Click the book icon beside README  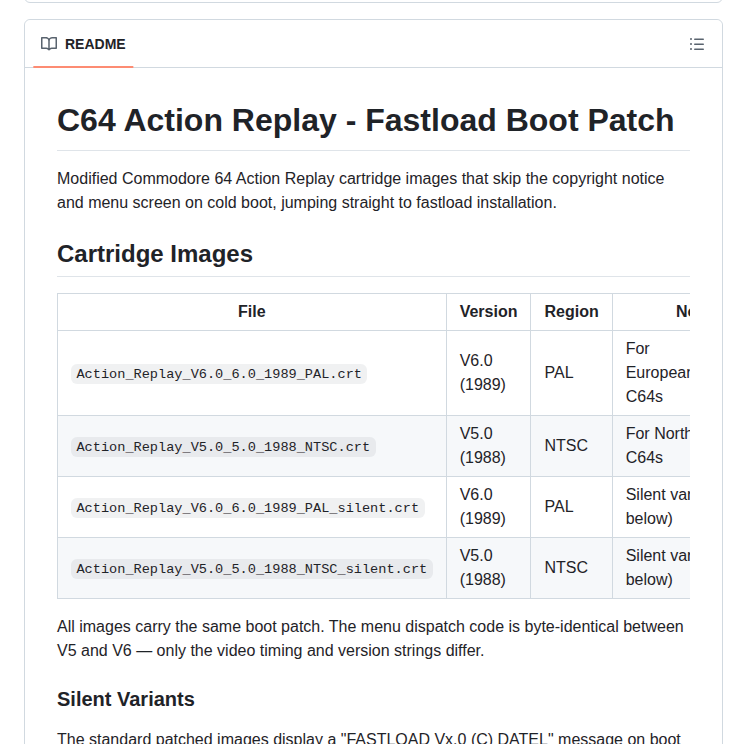tap(49, 44)
